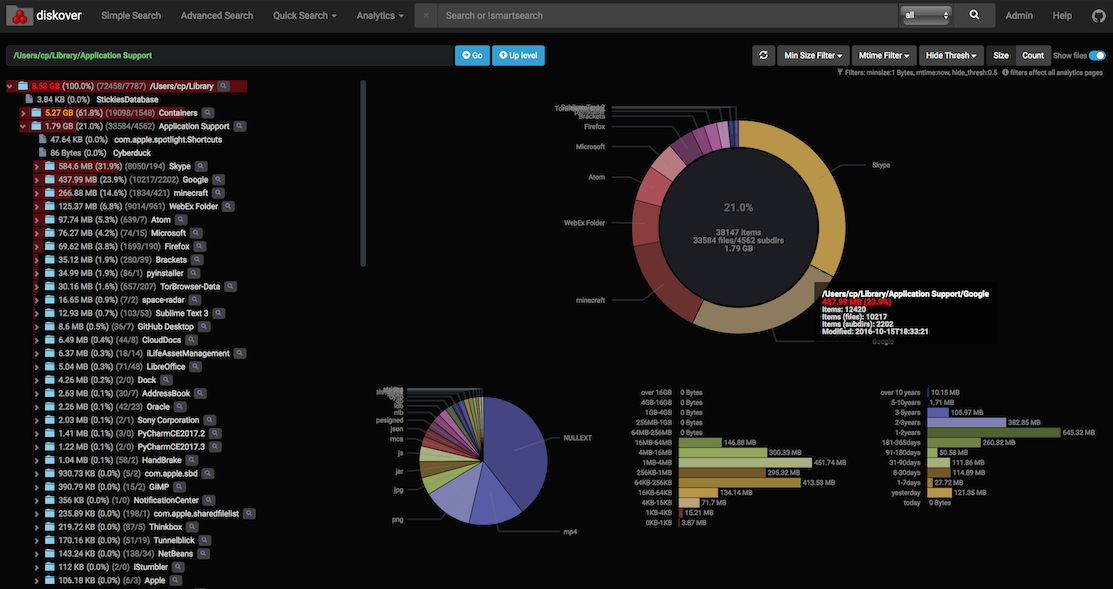Click the magnifier icon beside Brackets
The image size is (1113, 589).
tap(197, 260)
